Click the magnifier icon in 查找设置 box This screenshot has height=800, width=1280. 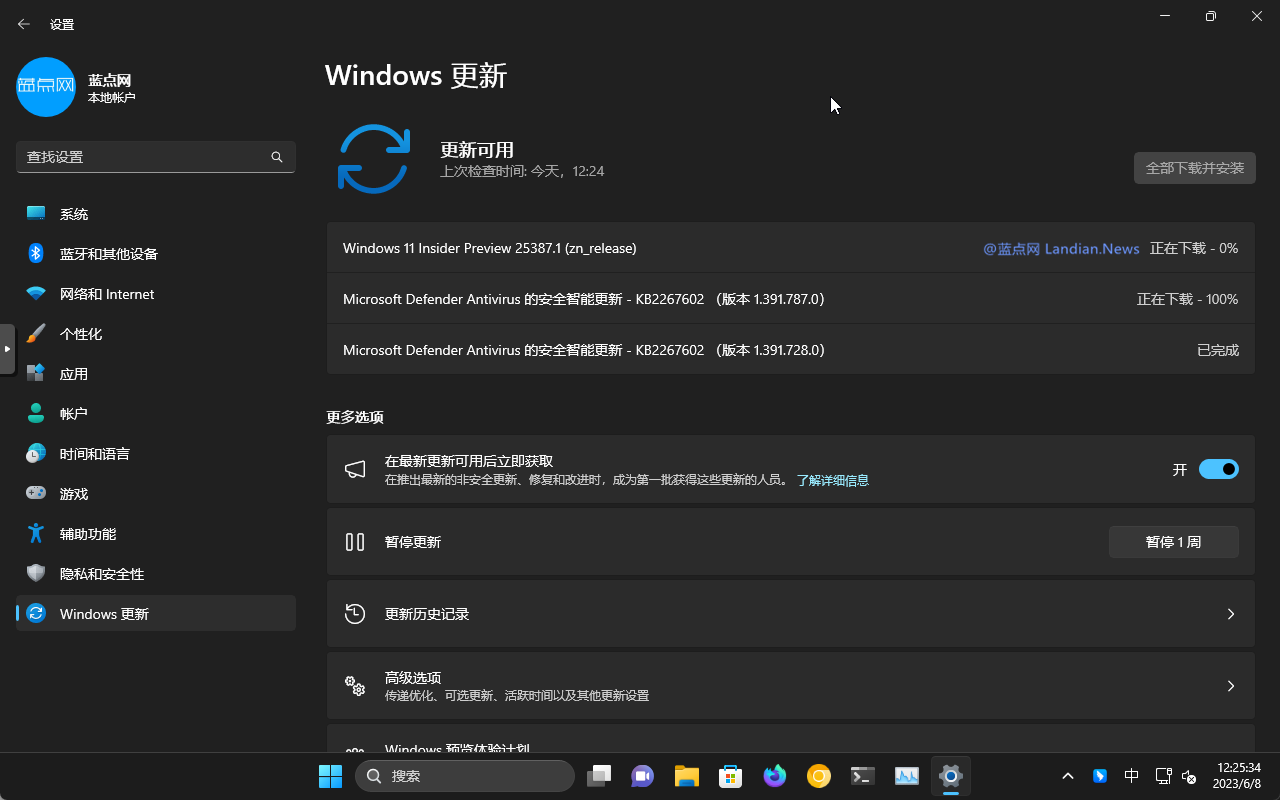tap(277, 157)
